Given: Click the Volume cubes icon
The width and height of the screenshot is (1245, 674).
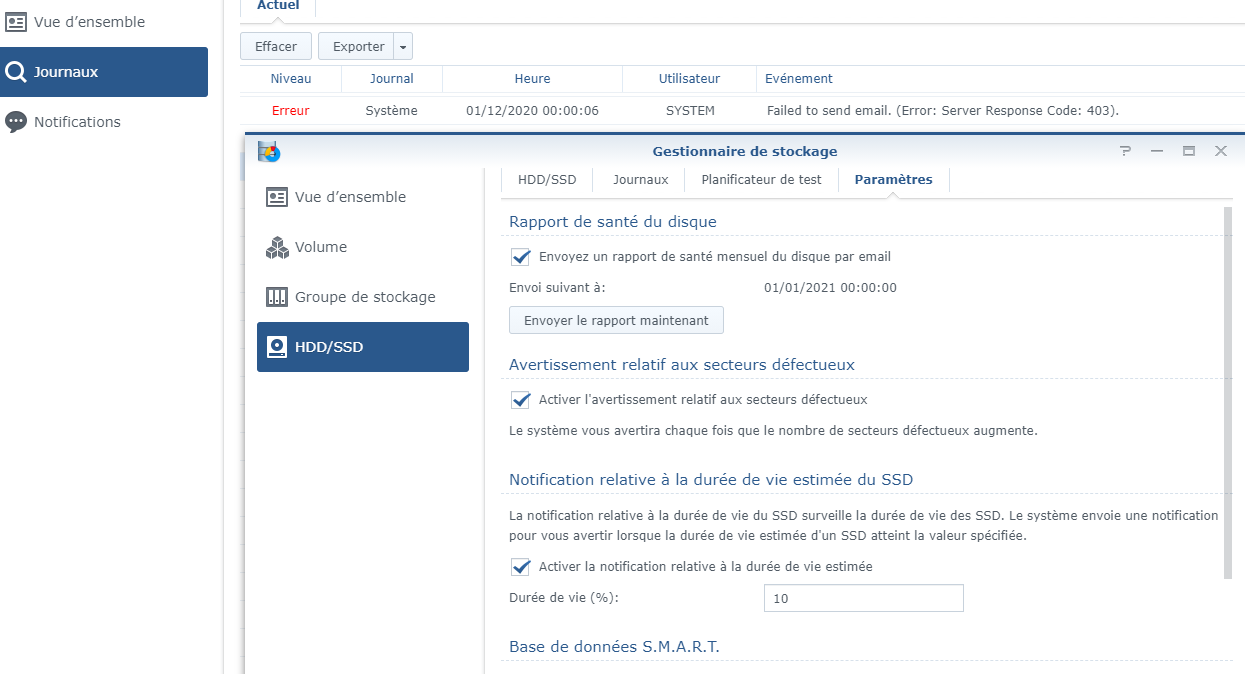Looking at the screenshot, I should pos(277,247).
